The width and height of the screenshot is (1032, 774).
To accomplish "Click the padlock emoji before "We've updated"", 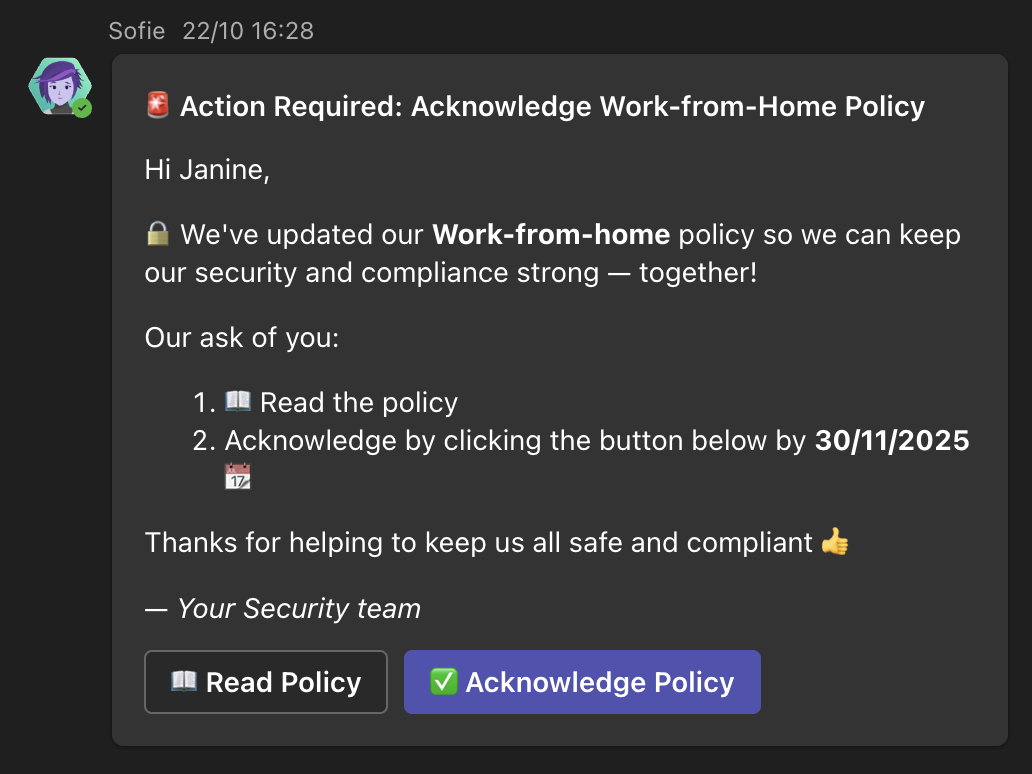I will coord(158,235).
